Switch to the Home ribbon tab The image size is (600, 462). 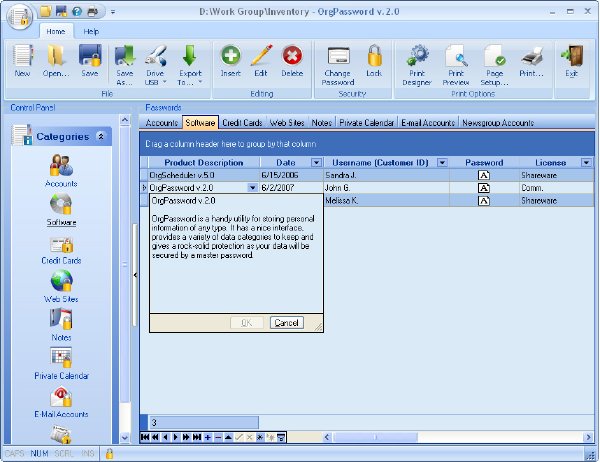[x=56, y=31]
